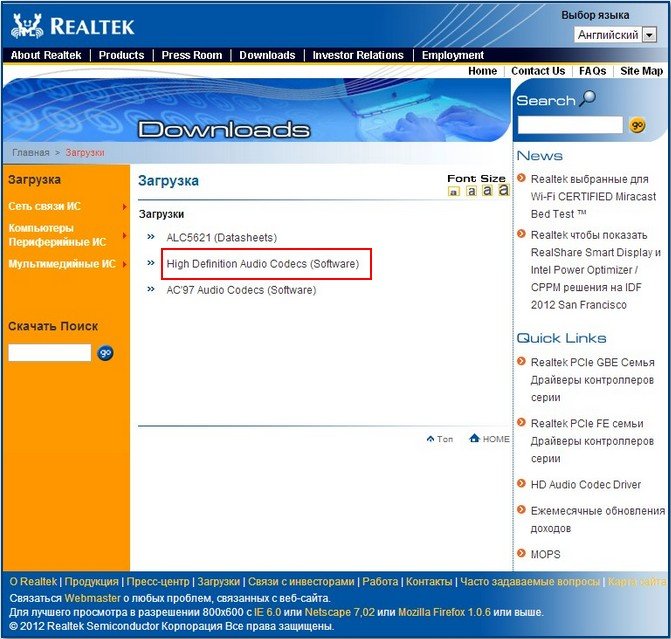
Task: Open the About Realtek menu
Action: tap(46, 55)
